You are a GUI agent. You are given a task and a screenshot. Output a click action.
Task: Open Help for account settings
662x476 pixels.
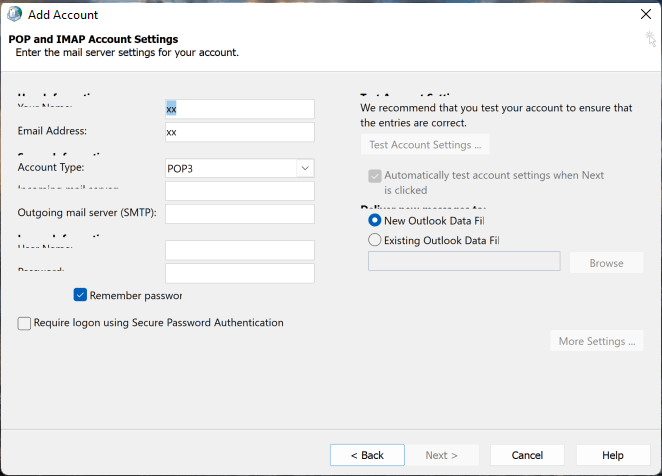tap(613, 455)
